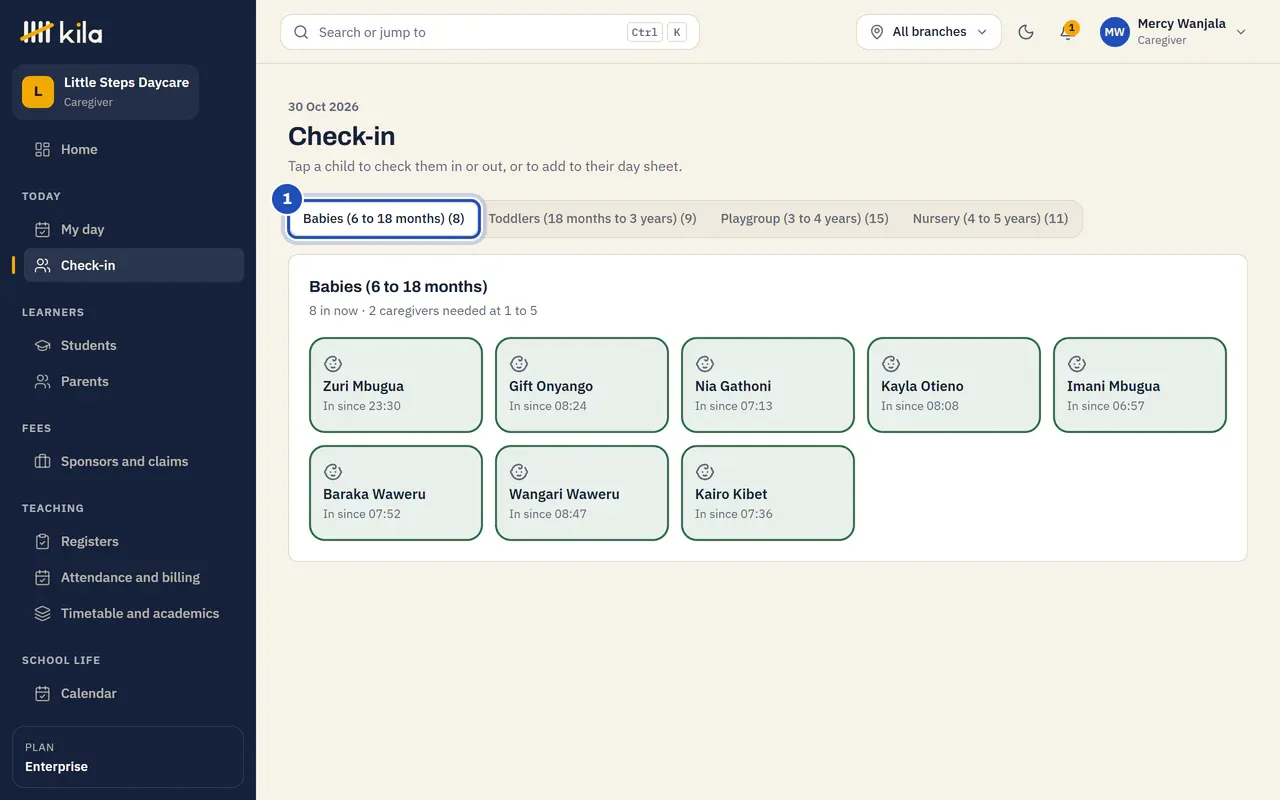This screenshot has width=1280, height=800.
Task: Click the MW user avatar
Action: pos(1115,32)
